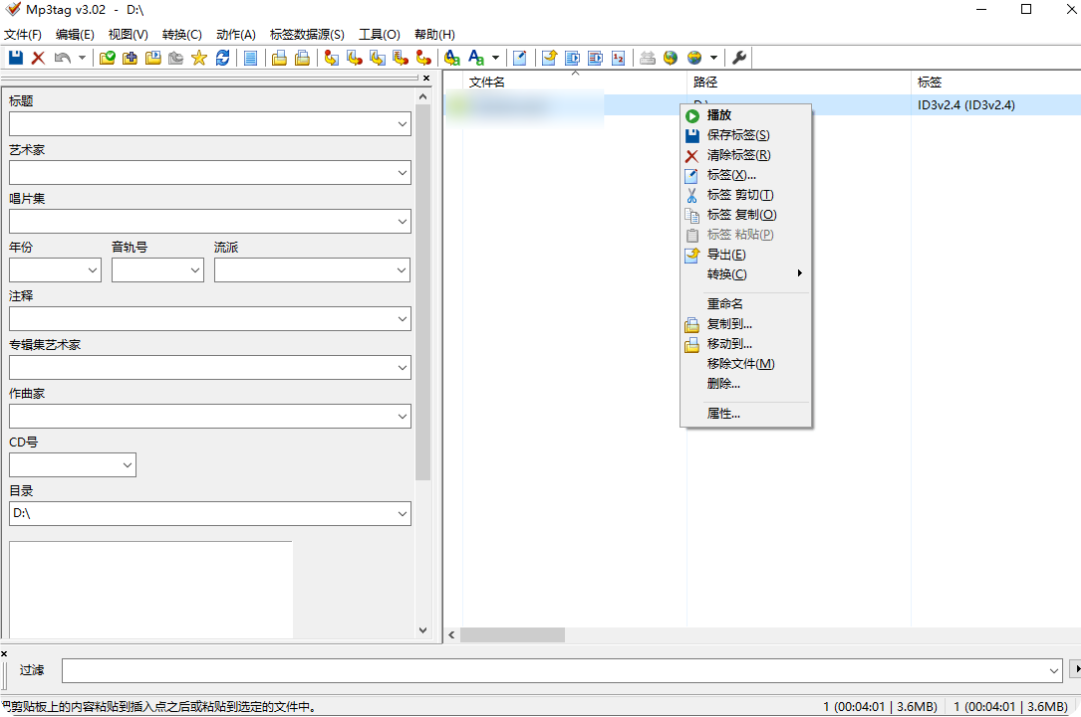Open Options using the wrench icon
Image resolution: width=1081 pixels, height=717 pixels.
pyautogui.click(x=740, y=57)
